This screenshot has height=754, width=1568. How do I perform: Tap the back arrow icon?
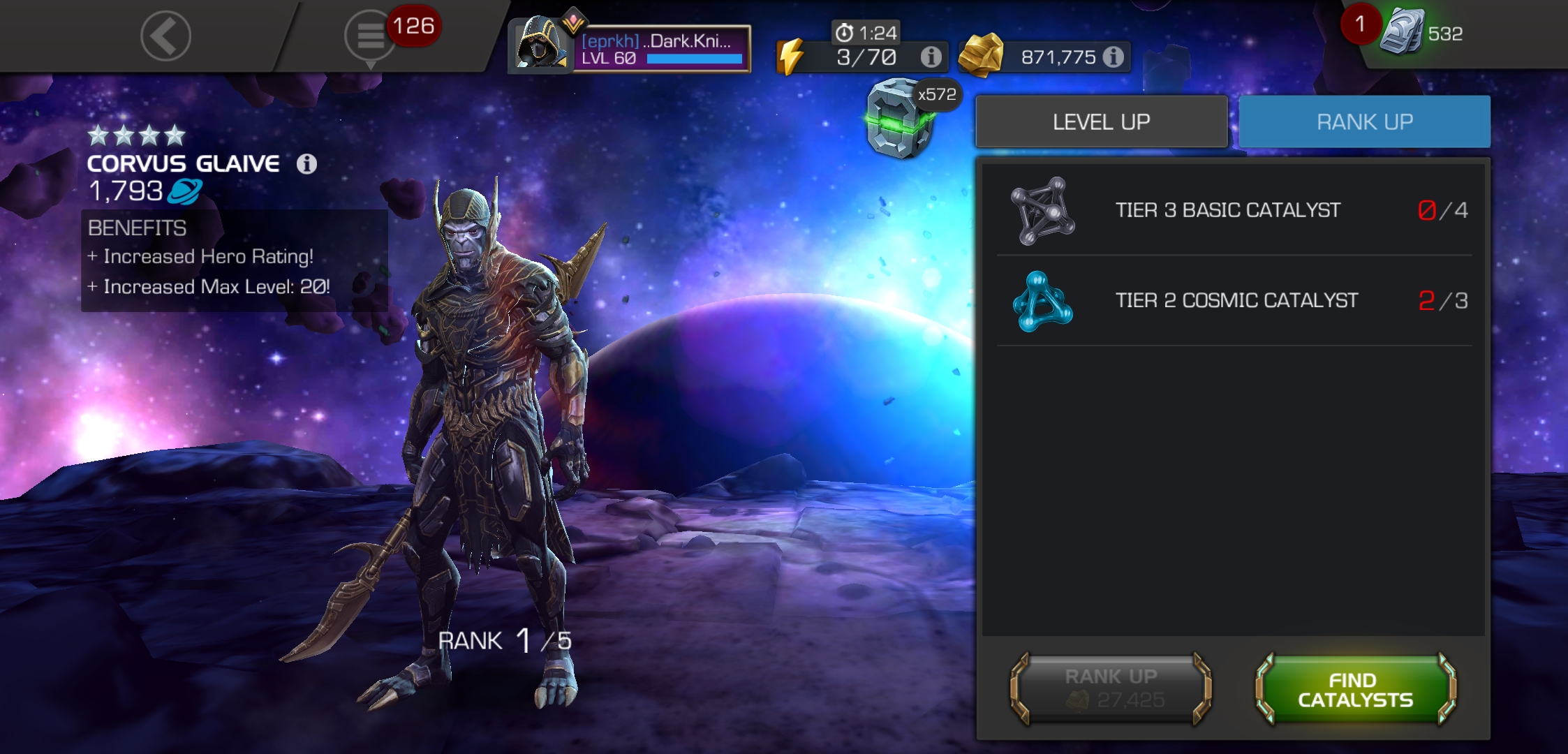[x=165, y=36]
